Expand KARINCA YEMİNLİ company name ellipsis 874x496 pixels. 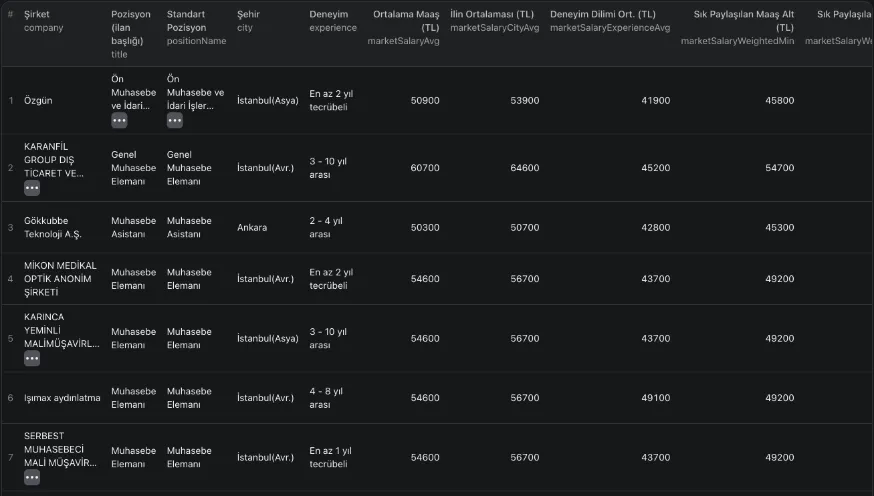point(32,358)
